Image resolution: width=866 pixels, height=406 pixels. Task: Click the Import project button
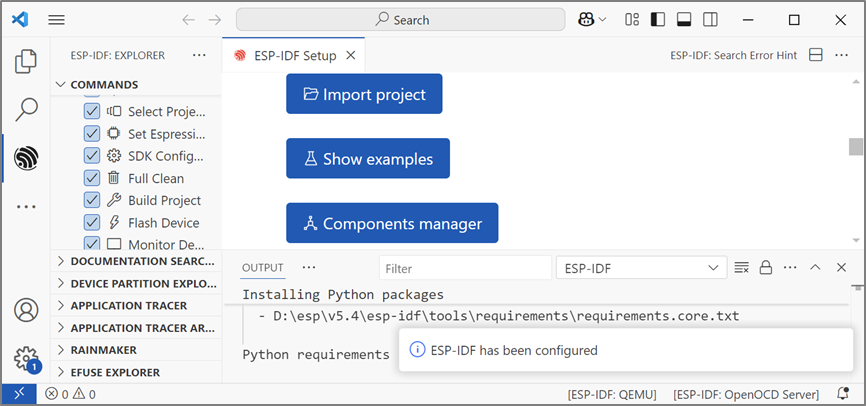(364, 94)
